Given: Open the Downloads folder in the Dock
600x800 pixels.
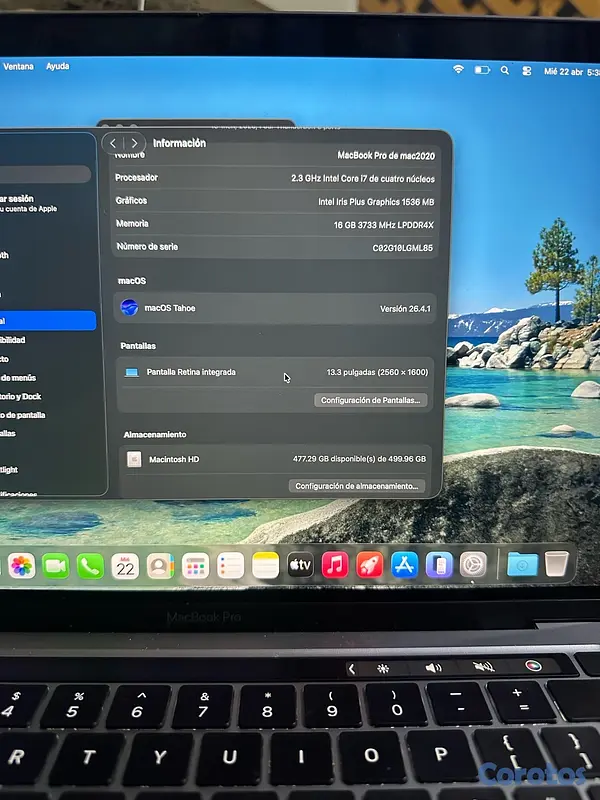Looking at the screenshot, I should [x=522, y=564].
